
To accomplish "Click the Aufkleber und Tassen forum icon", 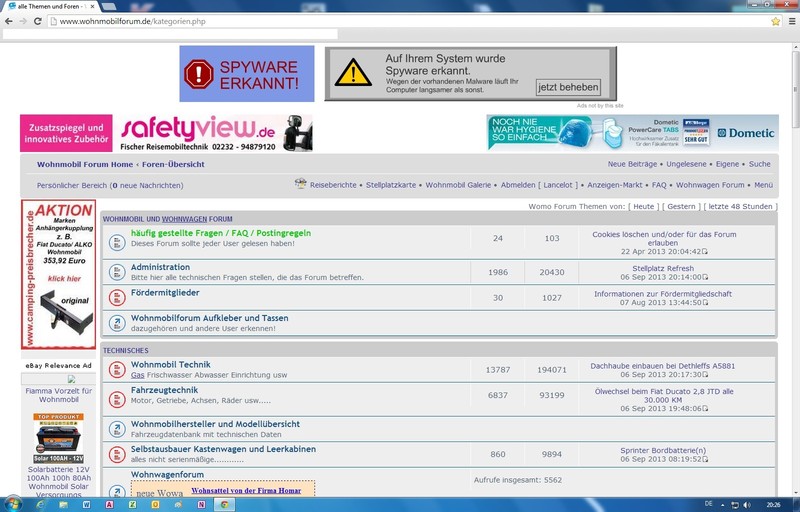I will tap(116, 322).
